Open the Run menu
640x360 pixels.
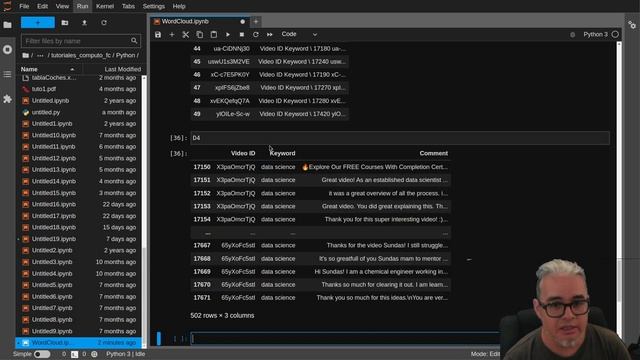82,6
